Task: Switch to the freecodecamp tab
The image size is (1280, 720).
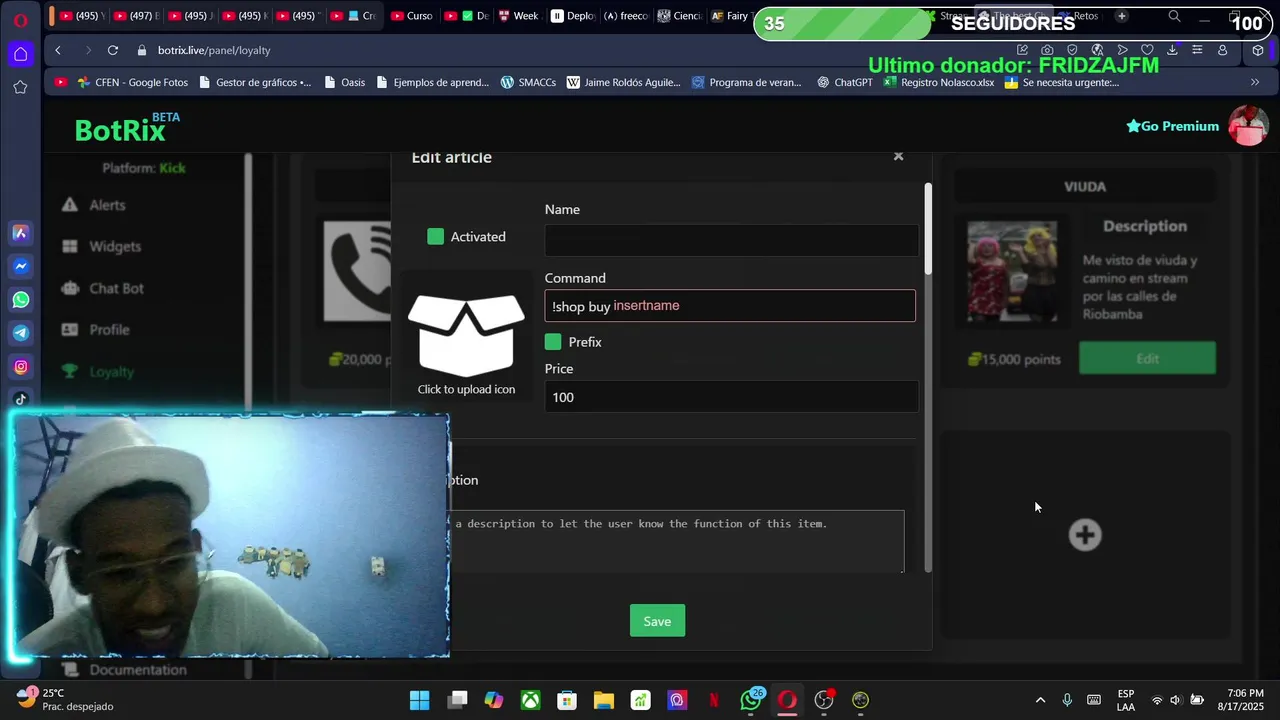Action: tap(626, 16)
